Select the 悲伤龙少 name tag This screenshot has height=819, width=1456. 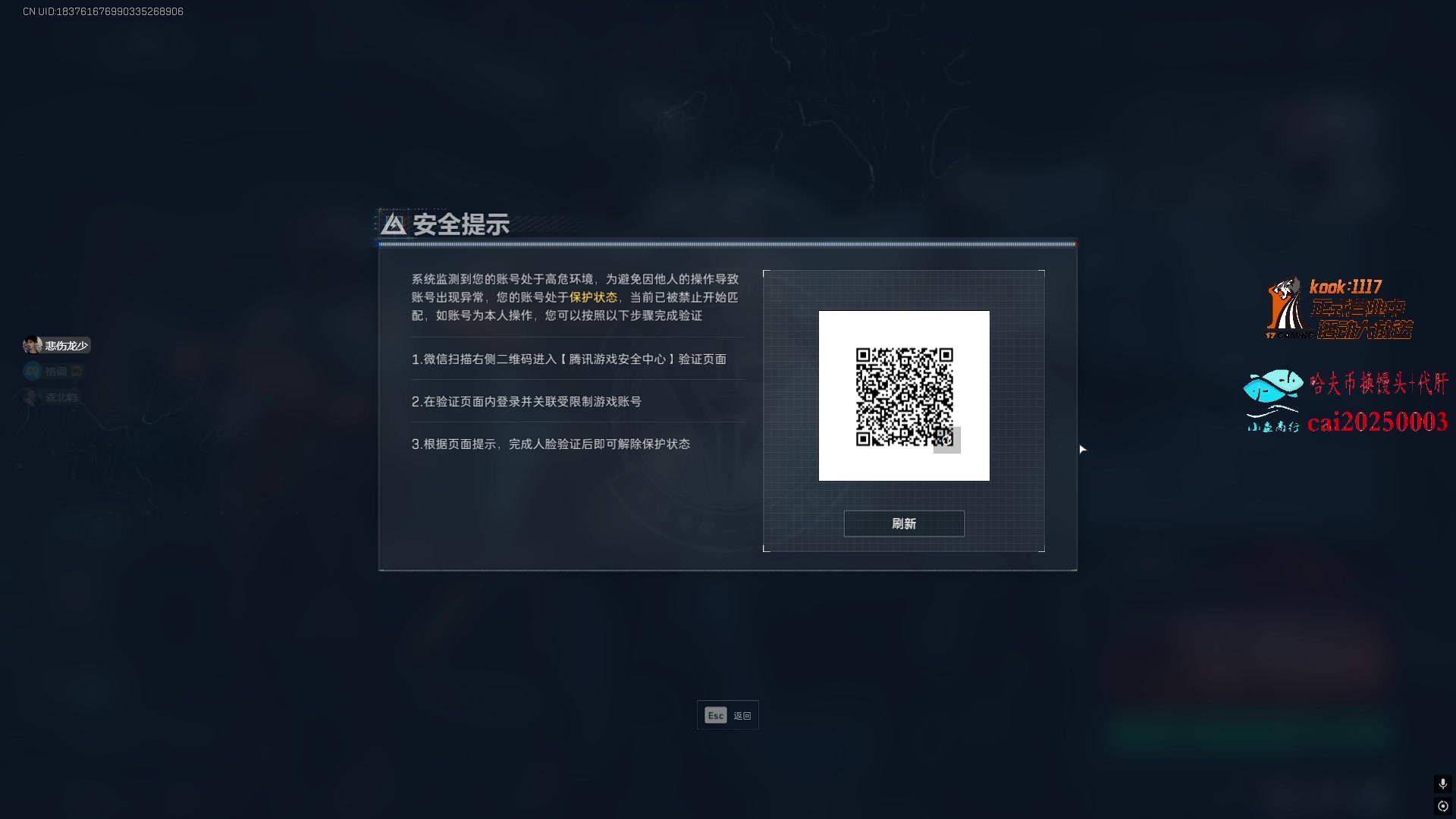tap(67, 346)
